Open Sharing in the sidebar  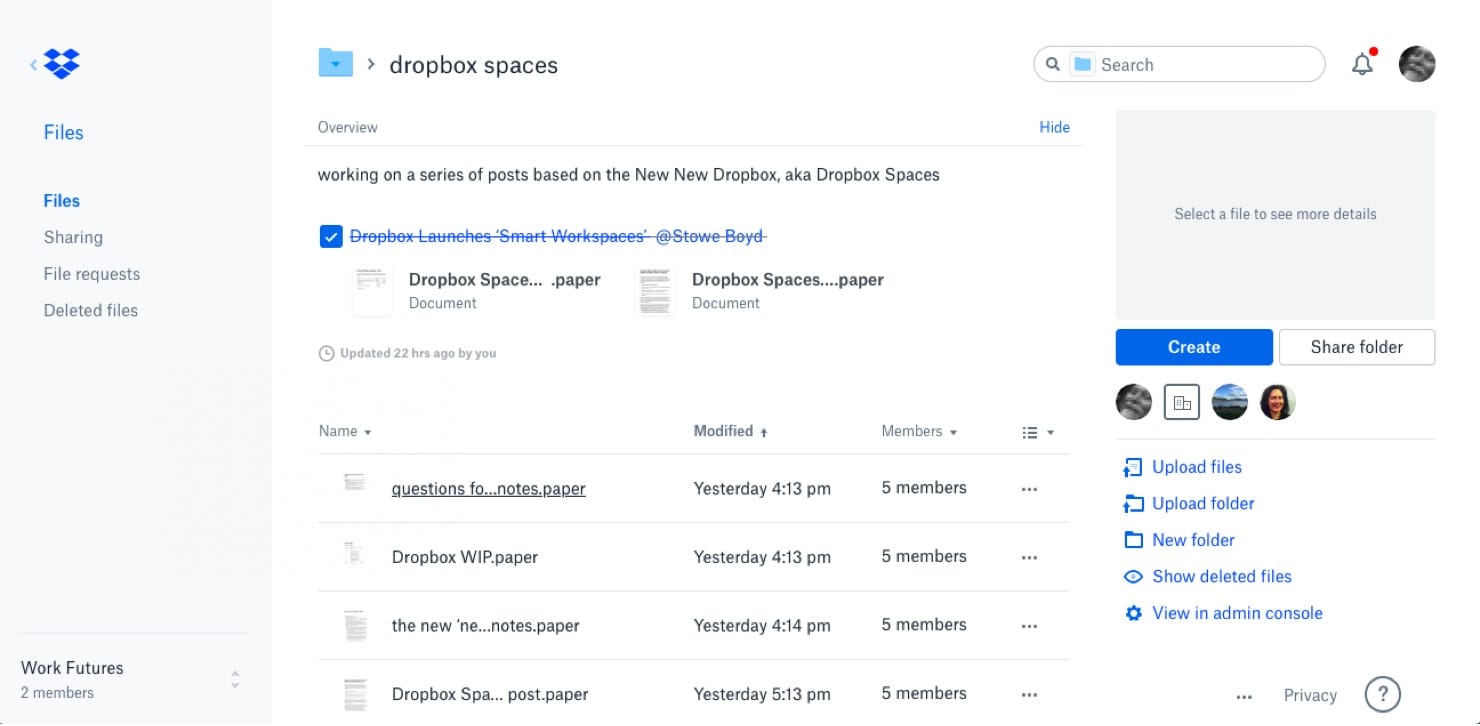click(73, 237)
